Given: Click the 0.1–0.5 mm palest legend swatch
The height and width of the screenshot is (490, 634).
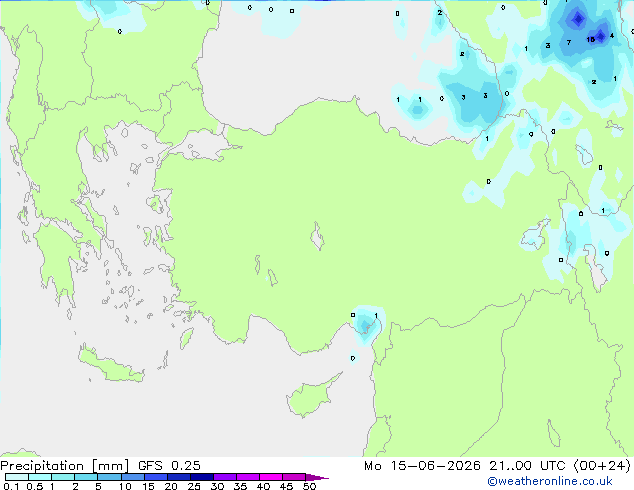Looking at the screenshot, I should pos(17,477).
